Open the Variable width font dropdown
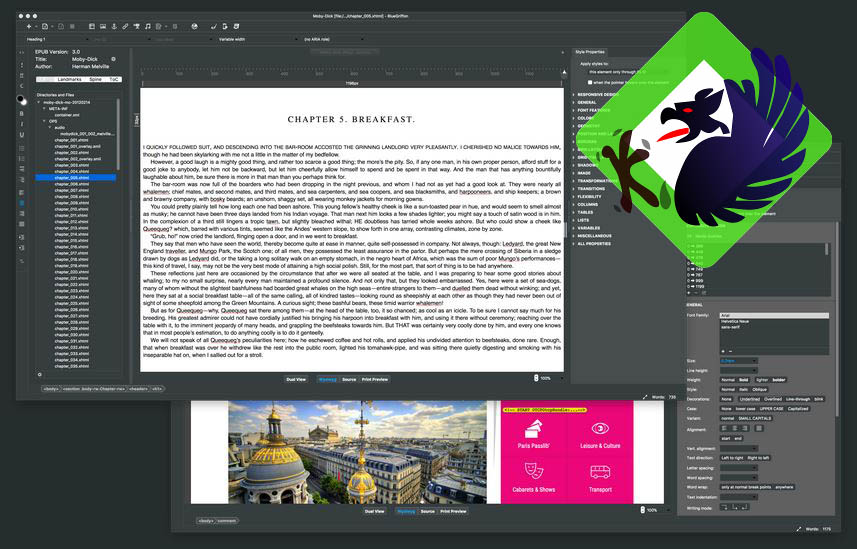The height and width of the screenshot is (549, 857). coord(259,39)
